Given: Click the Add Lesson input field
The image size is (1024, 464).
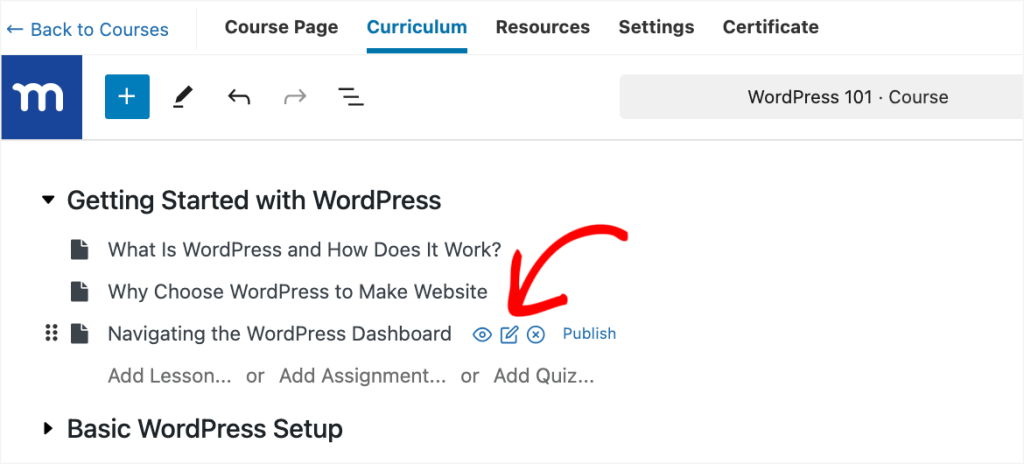Looking at the screenshot, I should 170,376.
